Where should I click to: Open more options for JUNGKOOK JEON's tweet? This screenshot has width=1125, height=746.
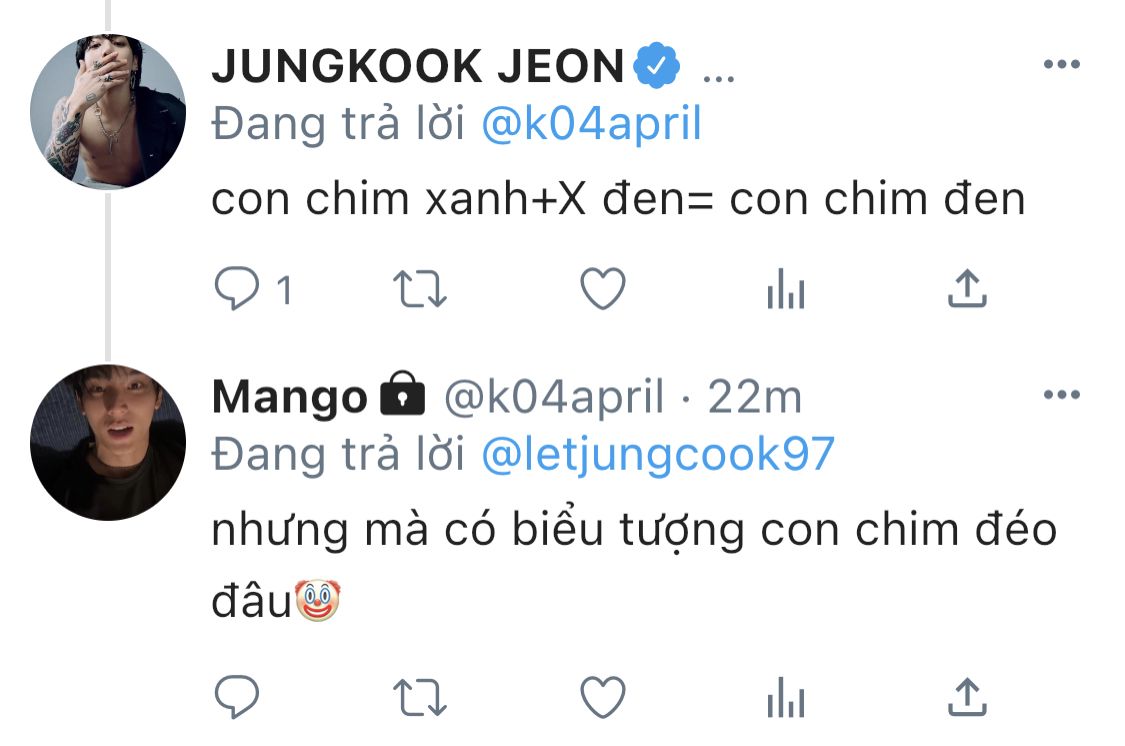1062,65
